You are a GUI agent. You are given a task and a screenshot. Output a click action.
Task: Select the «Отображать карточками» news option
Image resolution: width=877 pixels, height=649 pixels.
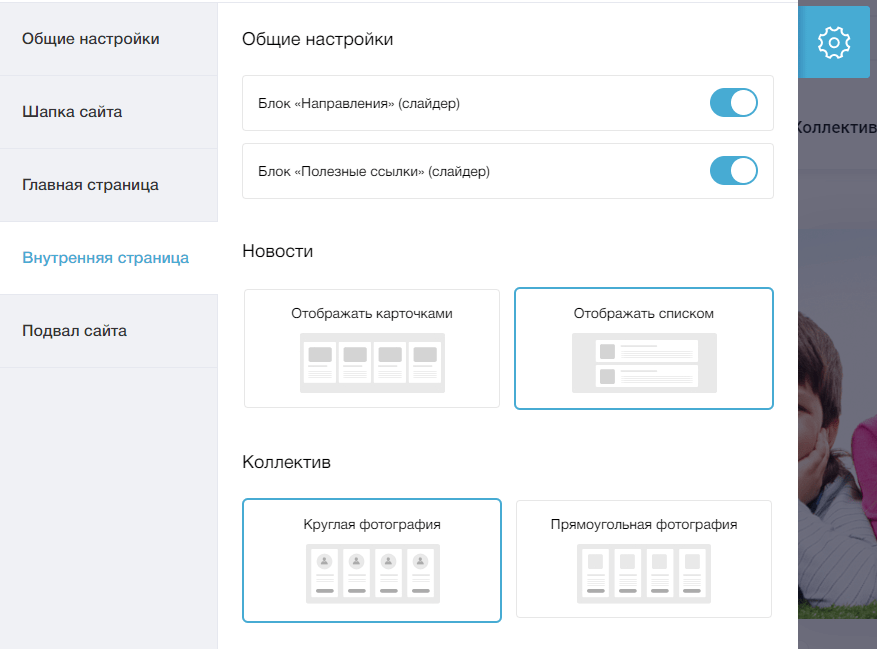click(372, 348)
